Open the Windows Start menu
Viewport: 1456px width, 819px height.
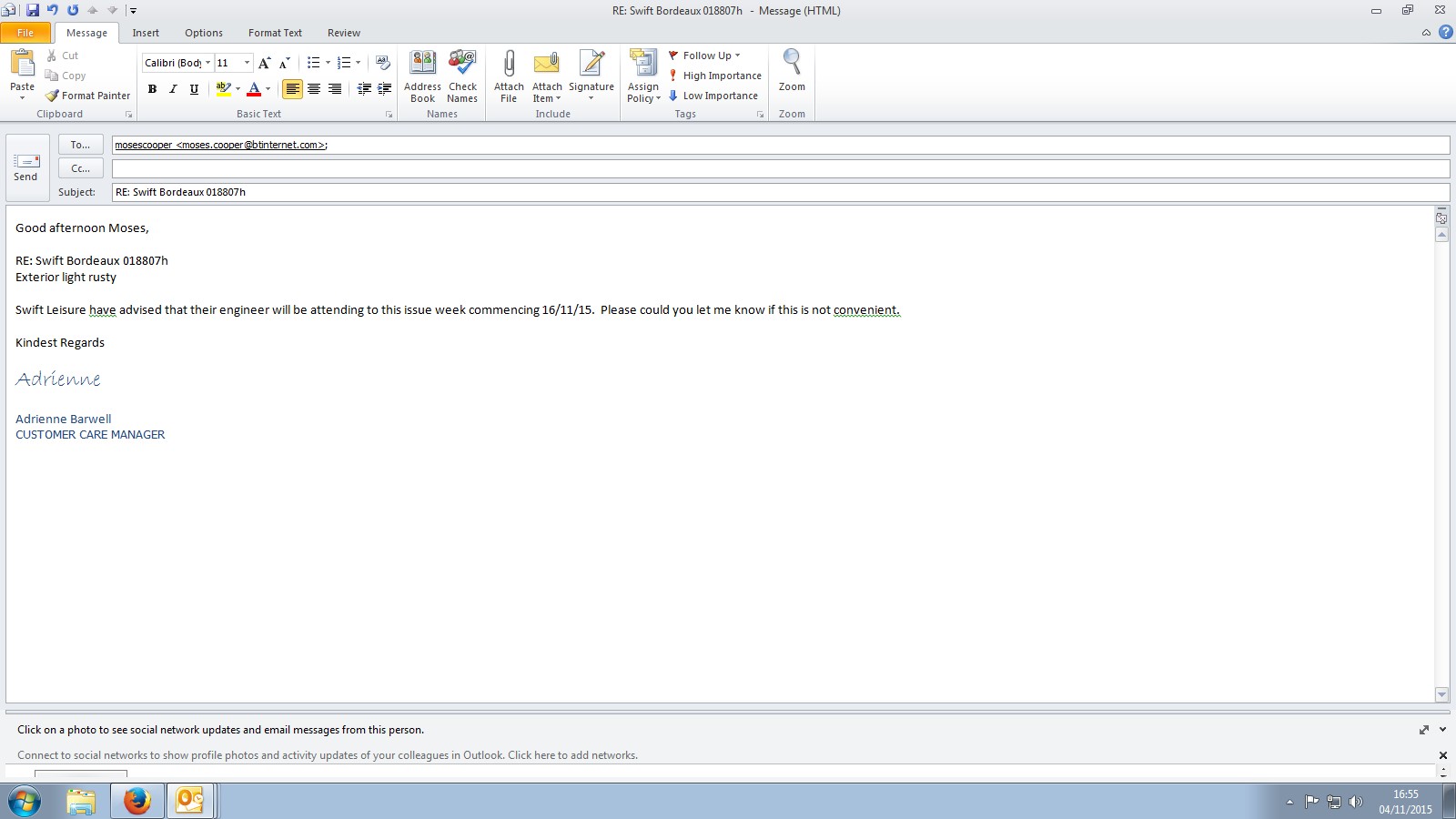click(25, 802)
